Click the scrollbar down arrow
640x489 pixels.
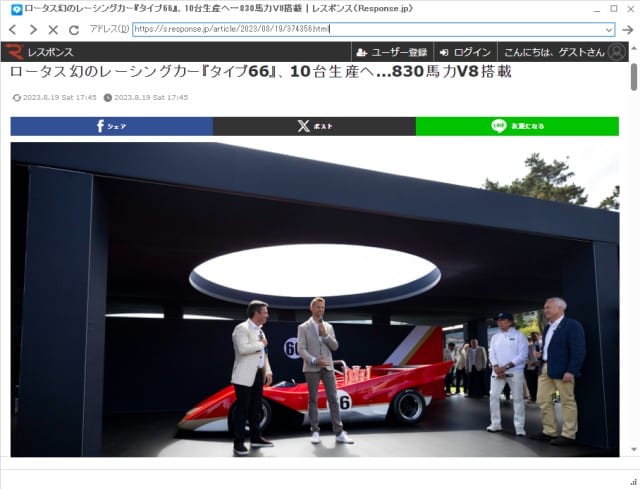pyautogui.click(x=633, y=449)
